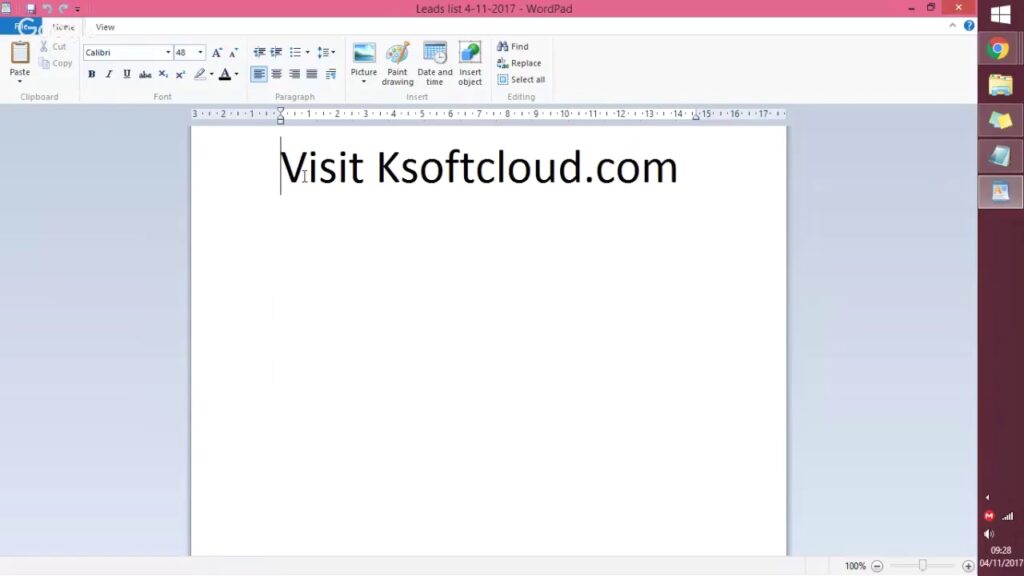The width and height of the screenshot is (1024, 576).
Task: Click the text color A swatch
Action: [x=225, y=74]
